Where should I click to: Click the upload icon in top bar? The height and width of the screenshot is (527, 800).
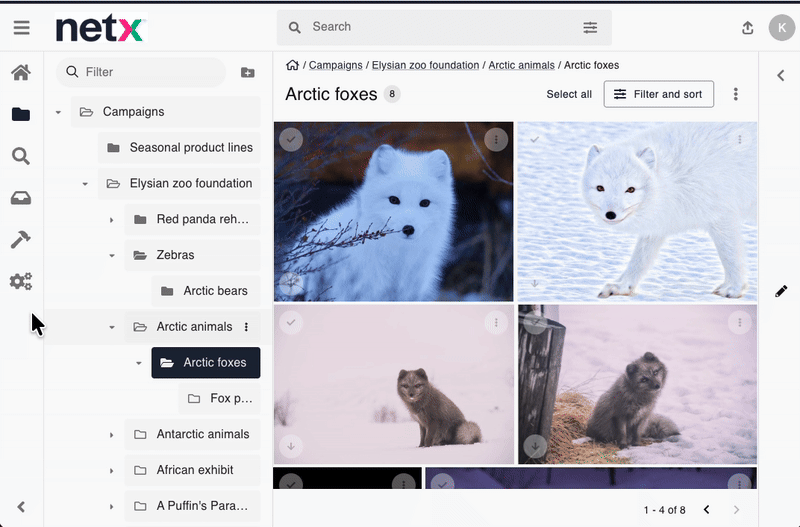747,28
